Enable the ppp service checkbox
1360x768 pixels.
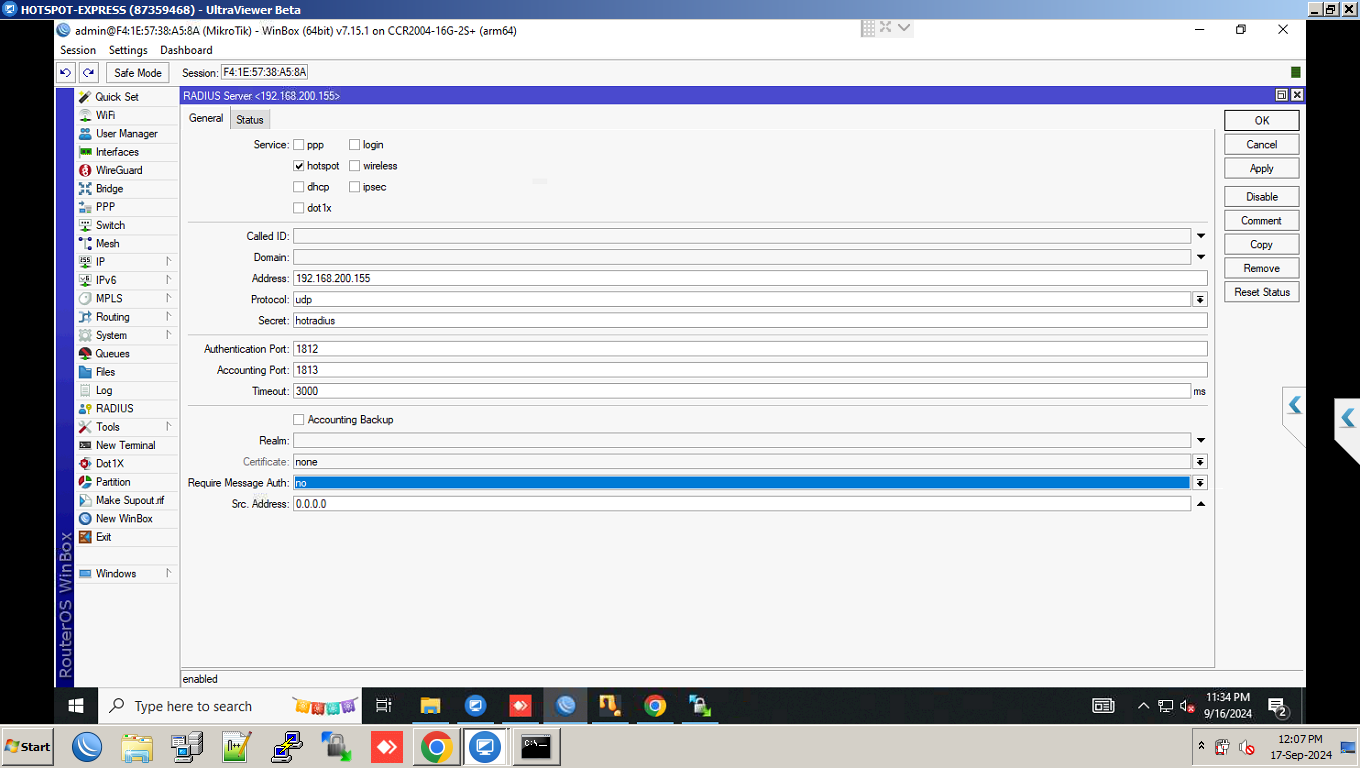299,145
